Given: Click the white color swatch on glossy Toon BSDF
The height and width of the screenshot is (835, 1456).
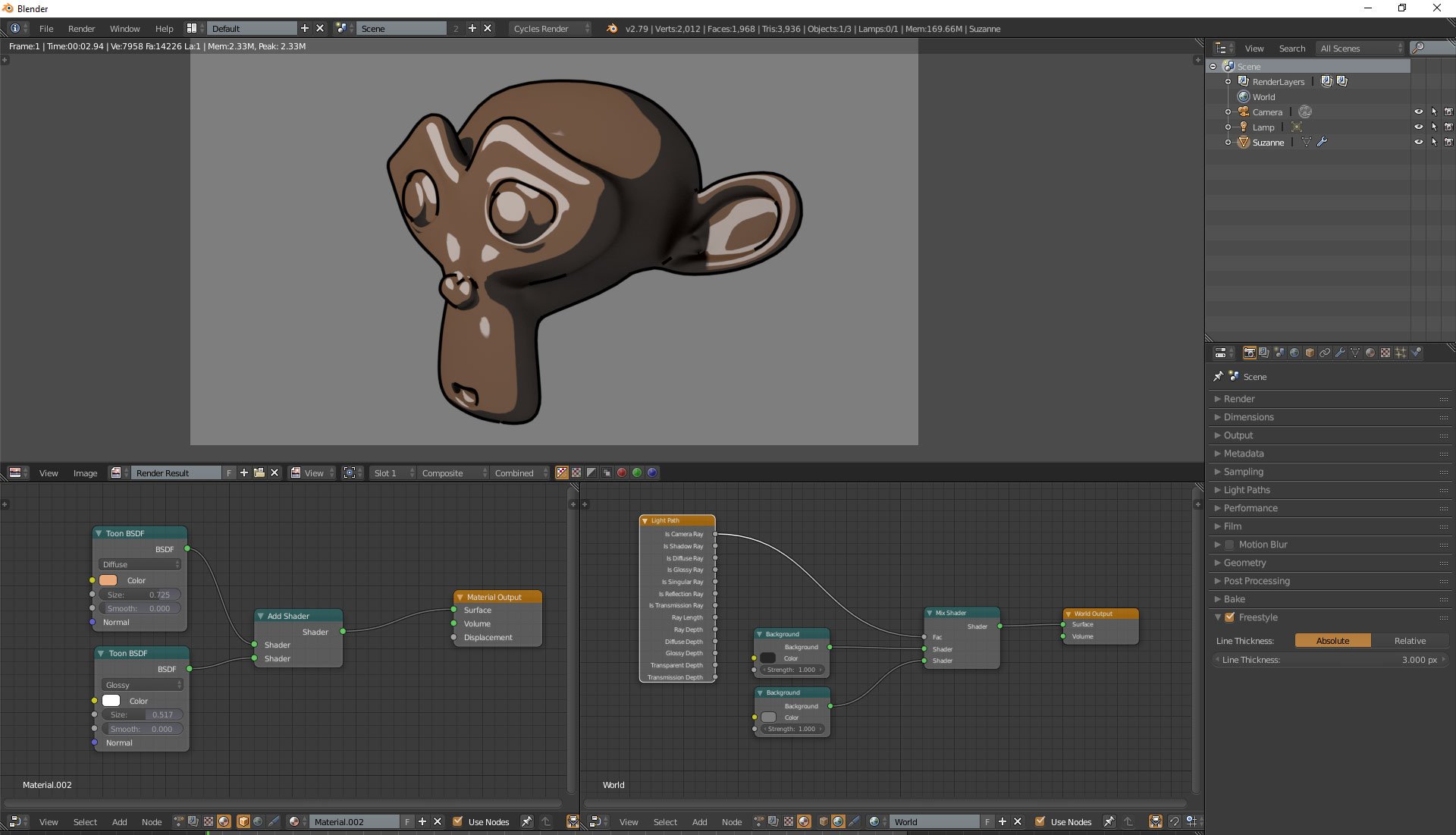Looking at the screenshot, I should (x=111, y=701).
